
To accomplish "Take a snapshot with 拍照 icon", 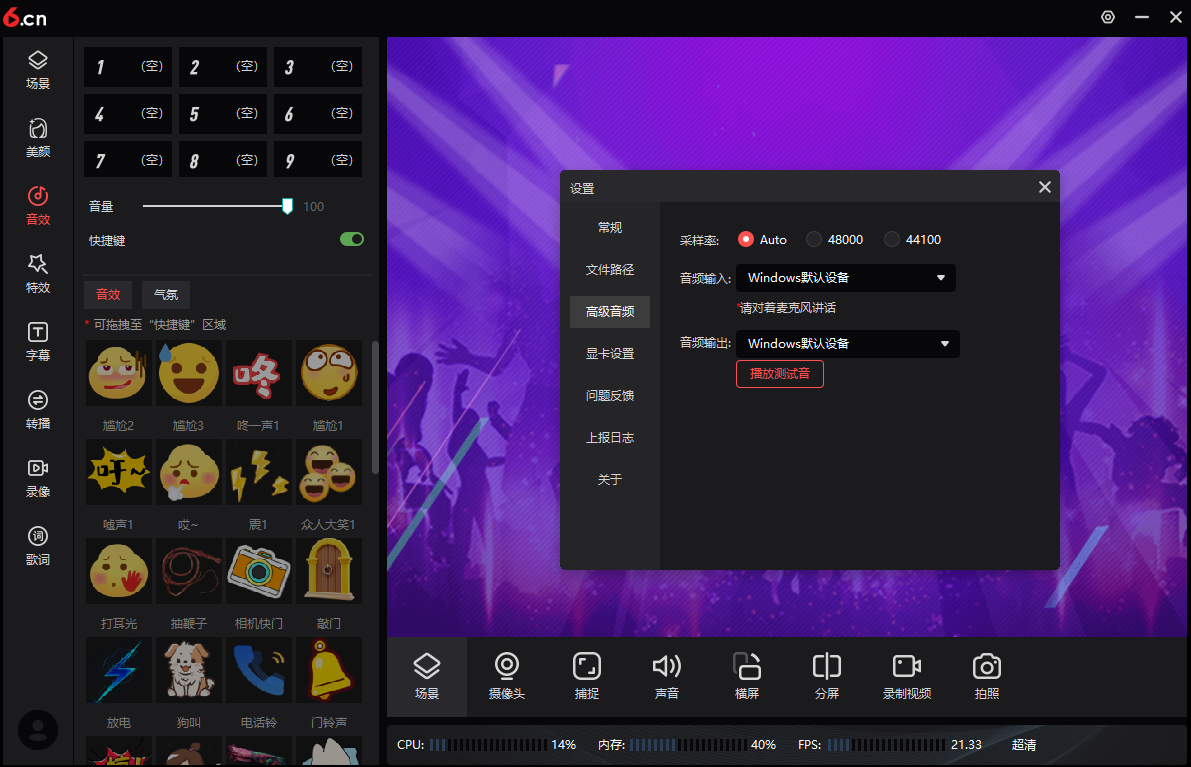I will click(987, 676).
